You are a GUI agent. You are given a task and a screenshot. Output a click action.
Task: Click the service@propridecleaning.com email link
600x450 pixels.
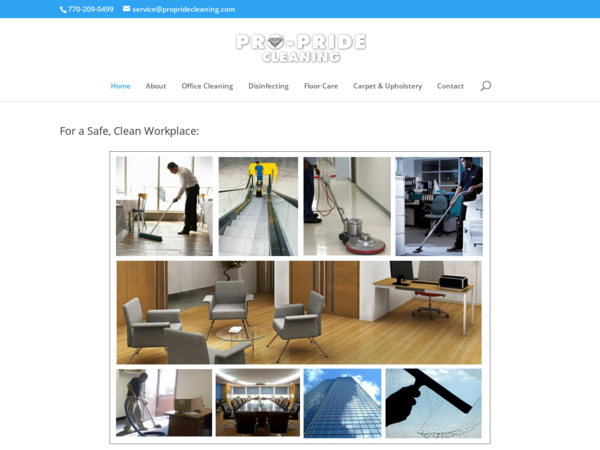(x=184, y=9)
